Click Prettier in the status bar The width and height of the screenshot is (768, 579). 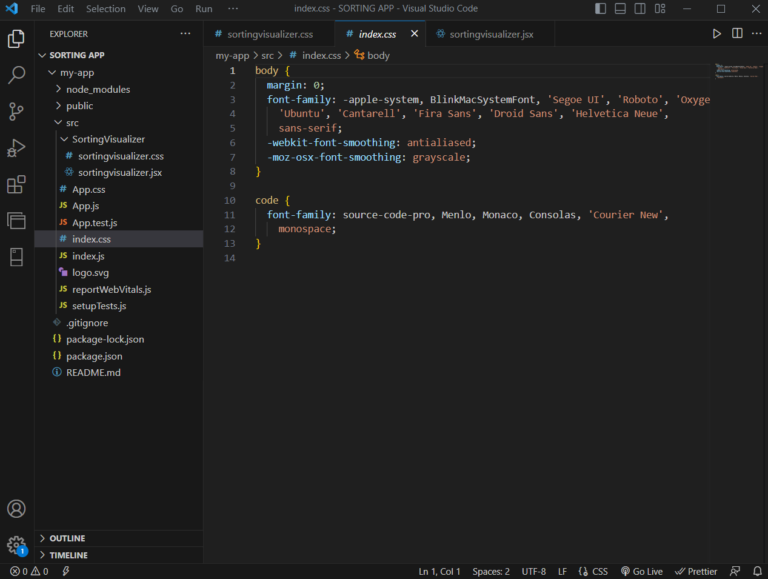click(696, 571)
